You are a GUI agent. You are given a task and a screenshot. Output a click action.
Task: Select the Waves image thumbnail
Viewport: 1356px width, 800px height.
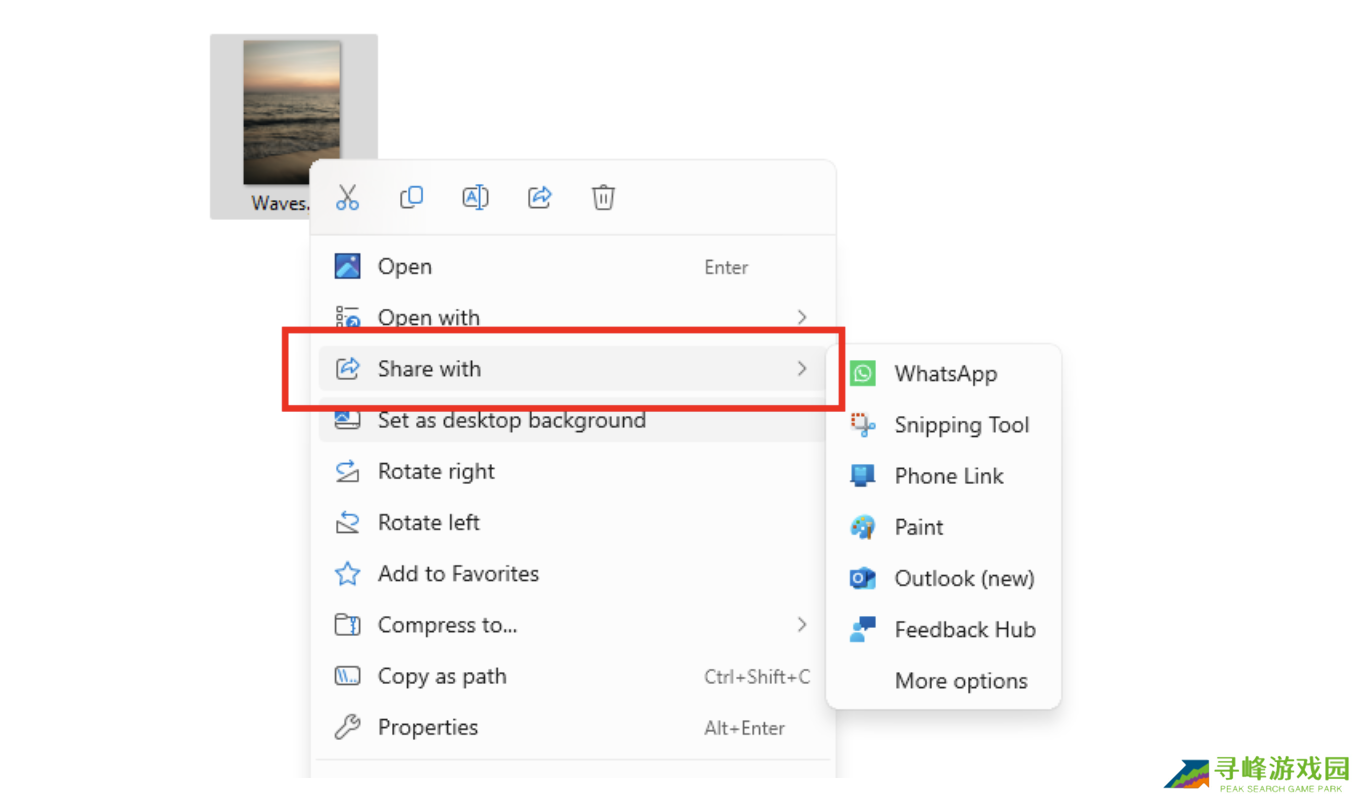[x=291, y=112]
